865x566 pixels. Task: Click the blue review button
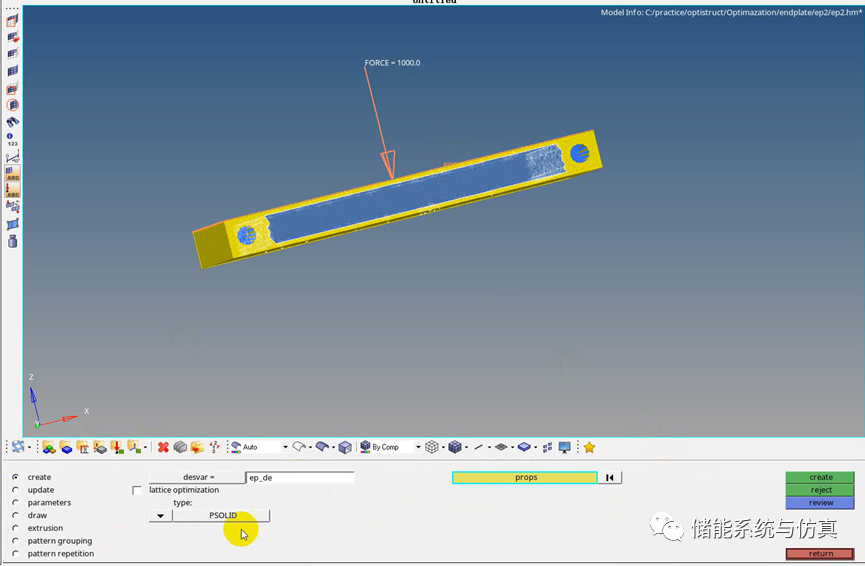(820, 503)
